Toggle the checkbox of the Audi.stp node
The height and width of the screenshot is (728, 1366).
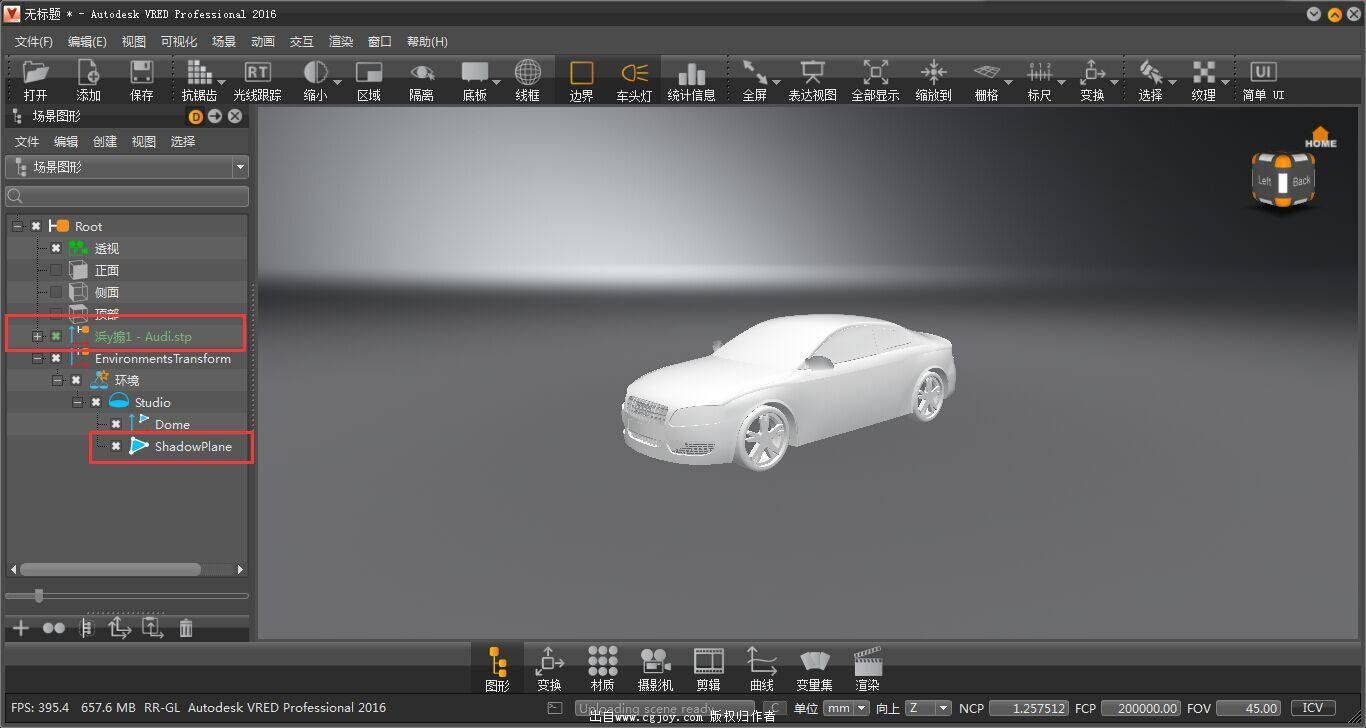click(x=56, y=336)
